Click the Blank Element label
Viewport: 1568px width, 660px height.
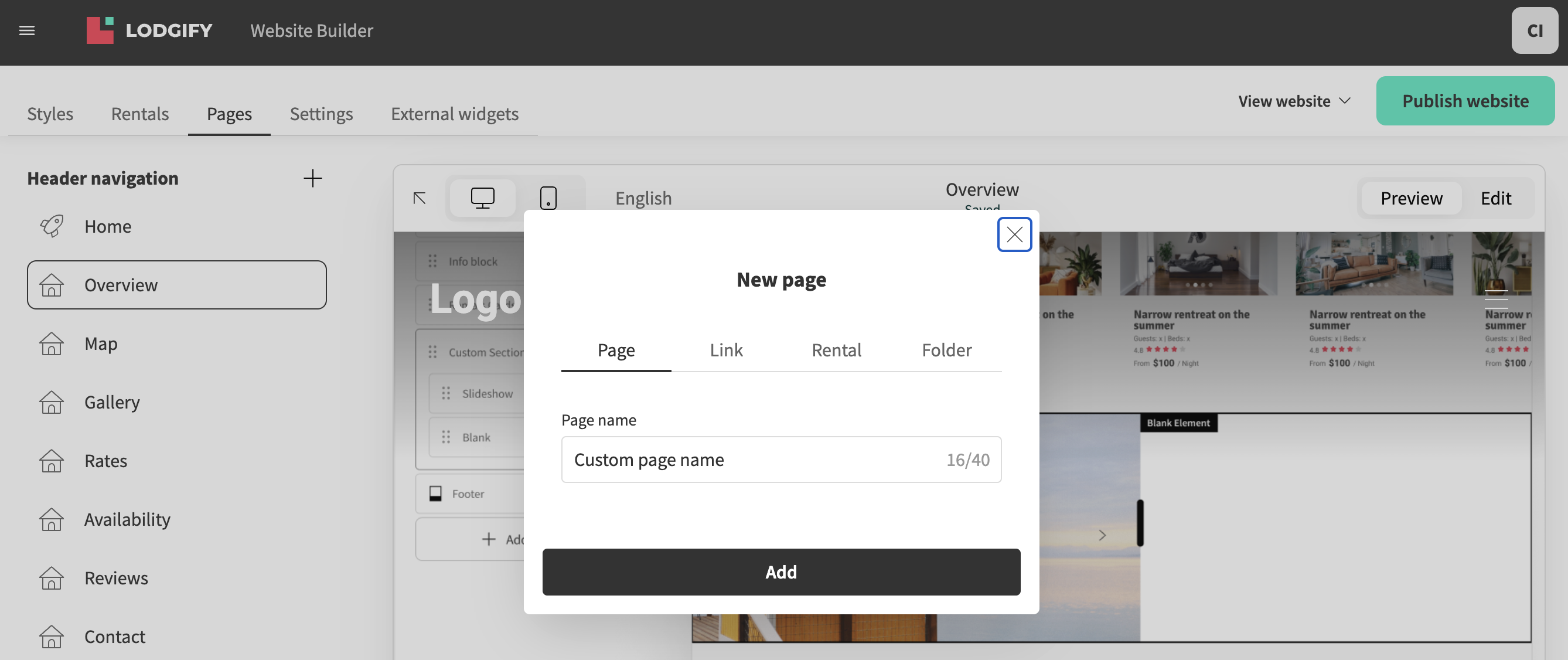coord(1178,423)
